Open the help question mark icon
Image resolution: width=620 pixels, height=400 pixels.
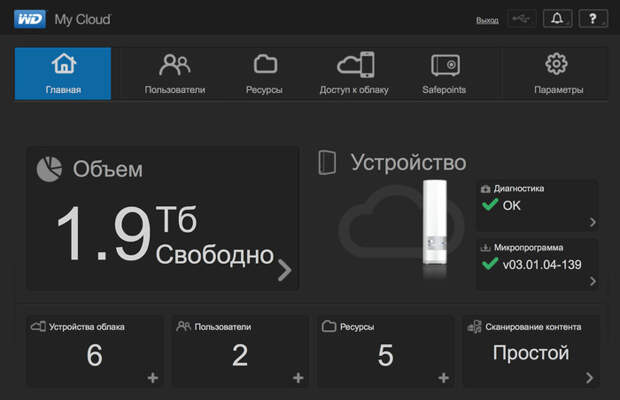[x=593, y=19]
